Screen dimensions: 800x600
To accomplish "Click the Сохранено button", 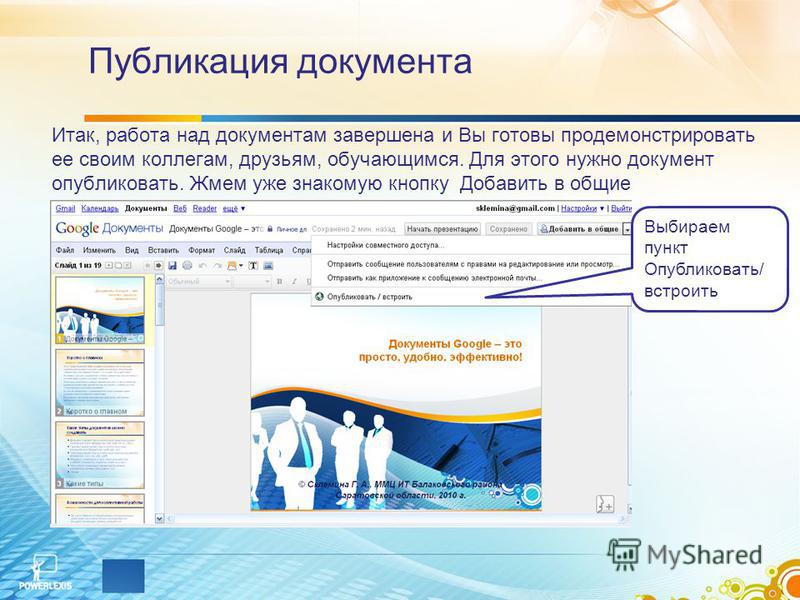I will click(508, 229).
